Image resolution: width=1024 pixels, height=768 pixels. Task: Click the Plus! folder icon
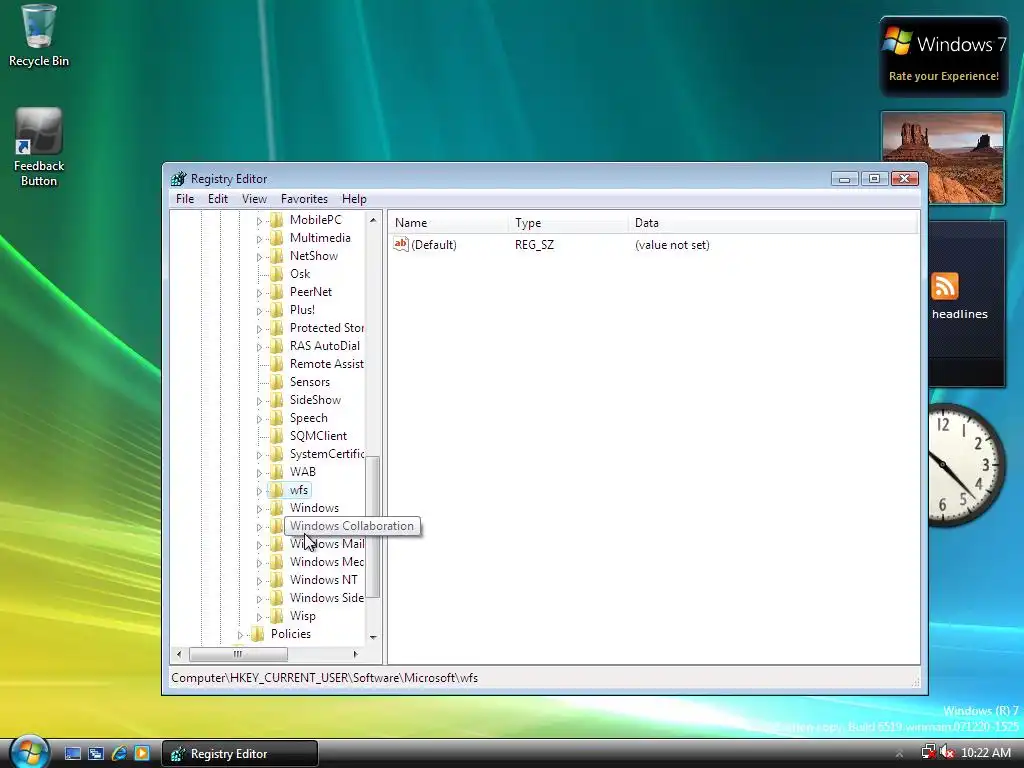(x=277, y=310)
